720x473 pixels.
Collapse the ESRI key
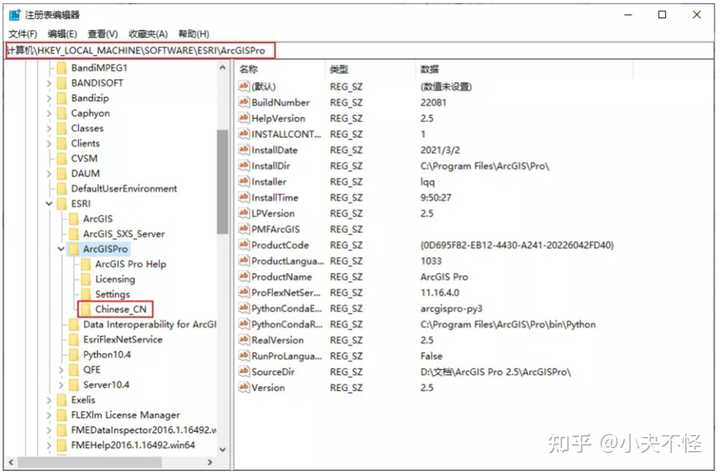tap(49, 204)
